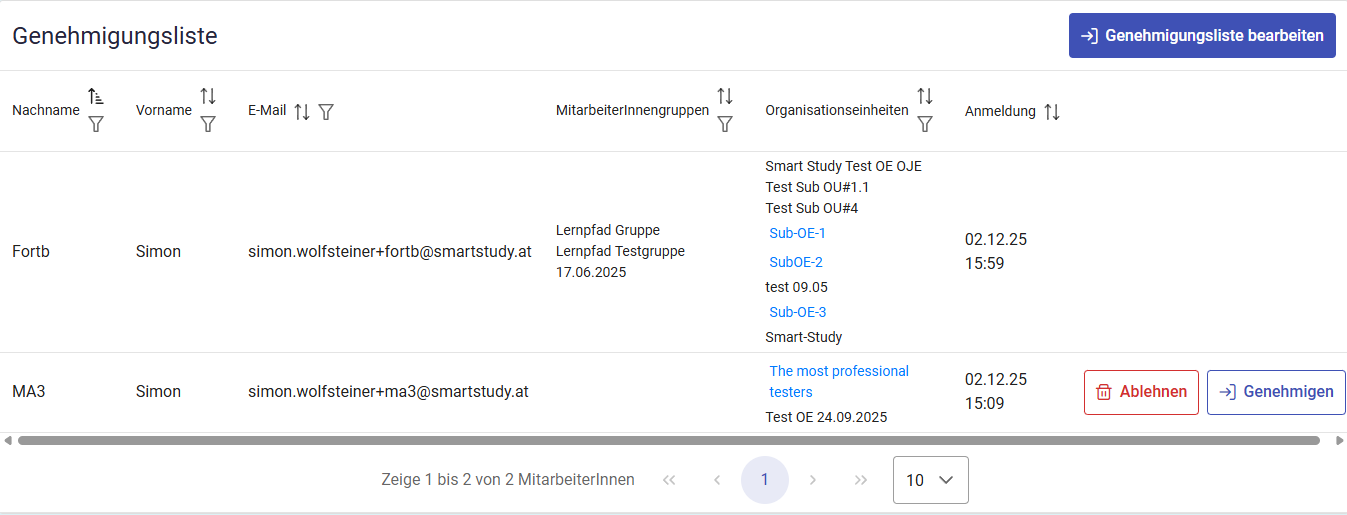Open the SubOE-2 link

pyautogui.click(x=795, y=262)
